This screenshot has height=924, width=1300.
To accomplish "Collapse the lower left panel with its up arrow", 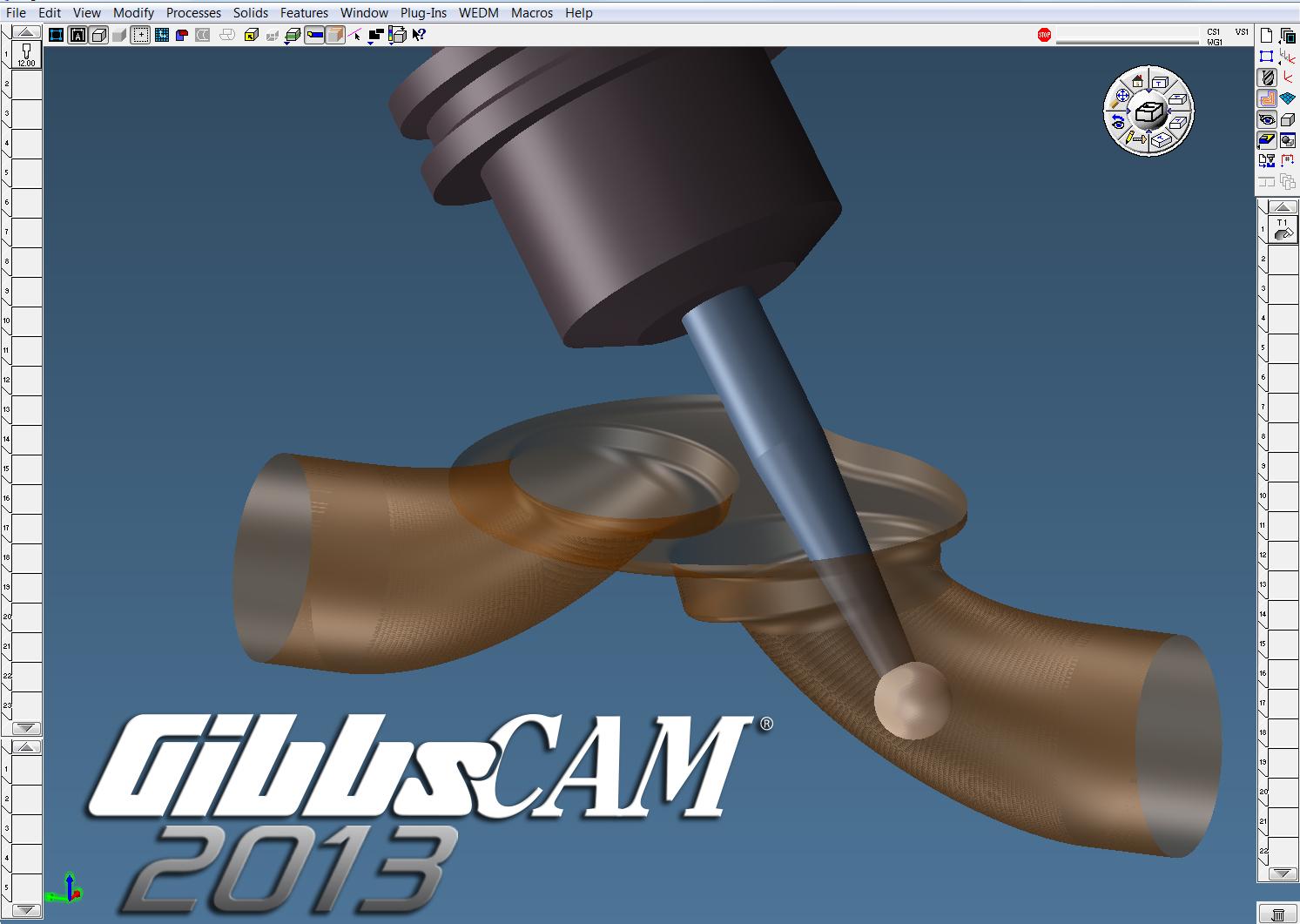I will click(24, 746).
